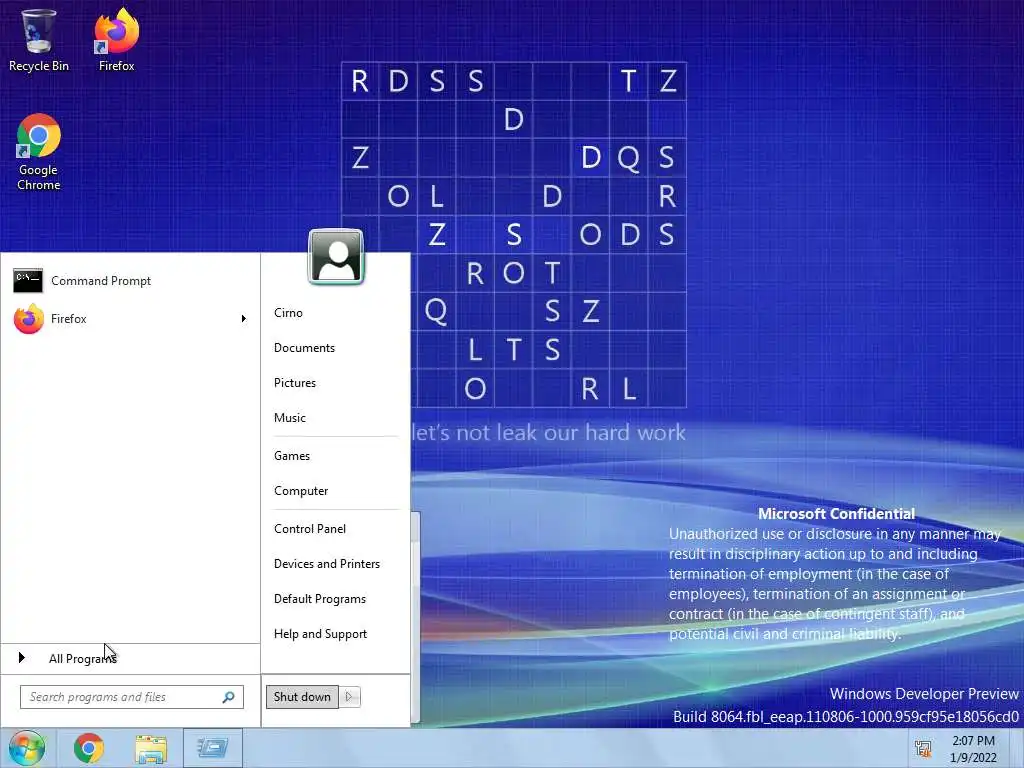1024x768 pixels.
Task: Click the user account picture
Action: (336, 257)
